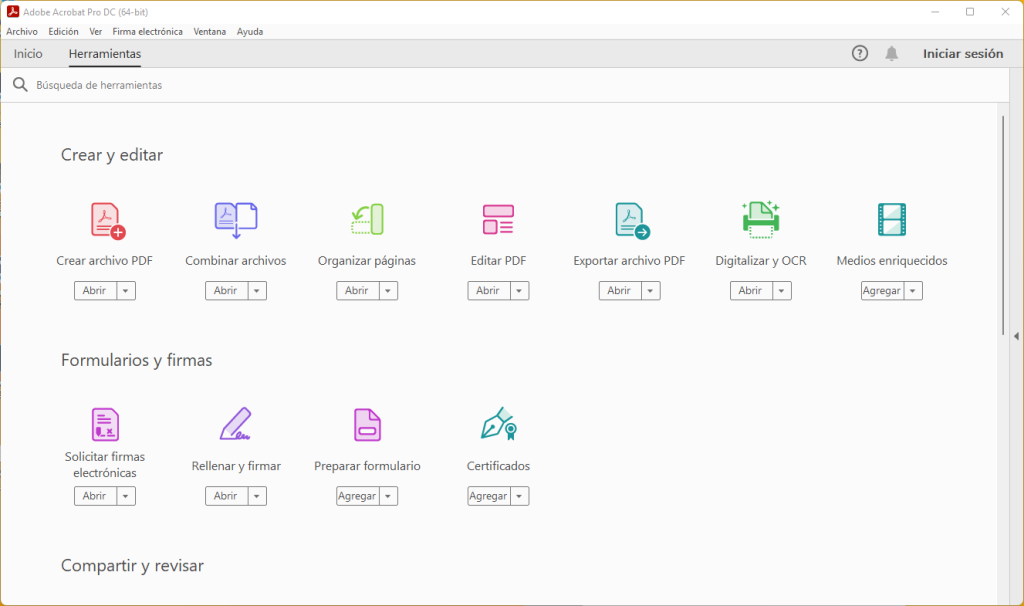
Task: Open the Ayuda menu
Action: point(250,31)
